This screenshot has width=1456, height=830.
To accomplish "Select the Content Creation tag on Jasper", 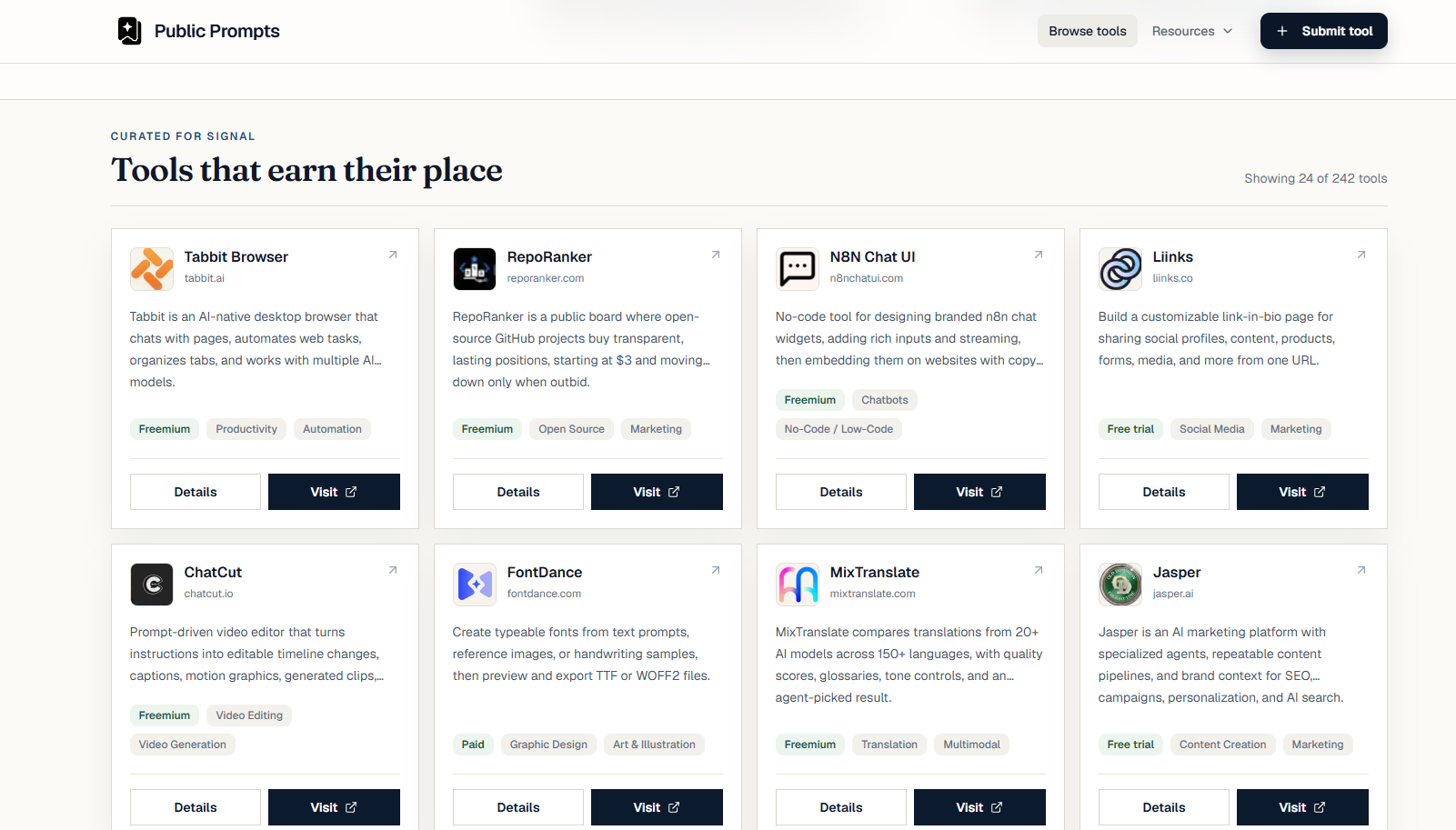I will coord(1223,745).
